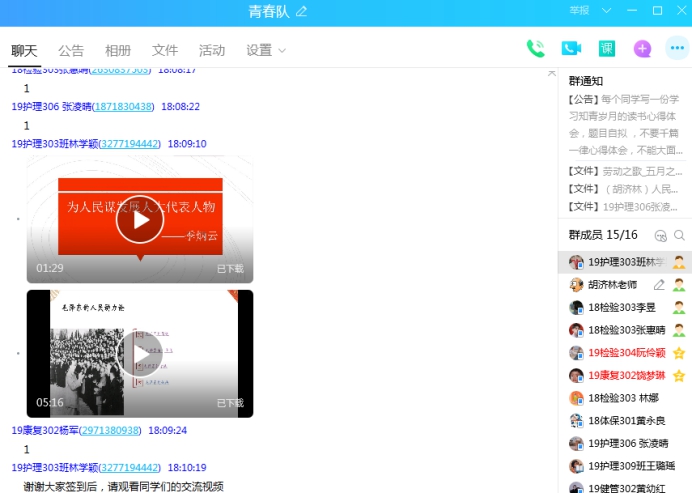The width and height of the screenshot is (692, 493).
Task: Go to the 相册 tab
Action: click(x=118, y=50)
